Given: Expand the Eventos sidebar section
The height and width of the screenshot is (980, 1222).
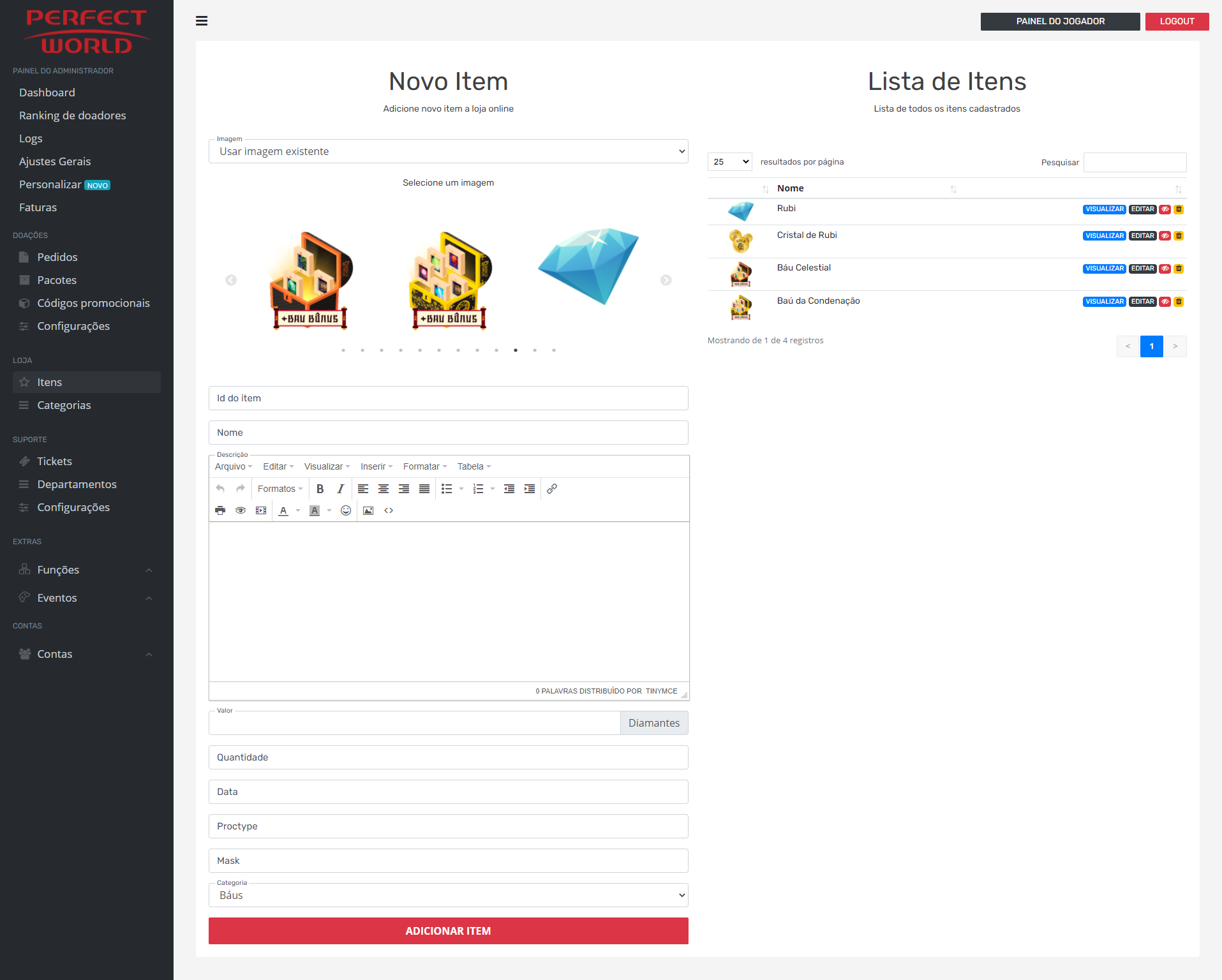Looking at the screenshot, I should tap(86, 598).
